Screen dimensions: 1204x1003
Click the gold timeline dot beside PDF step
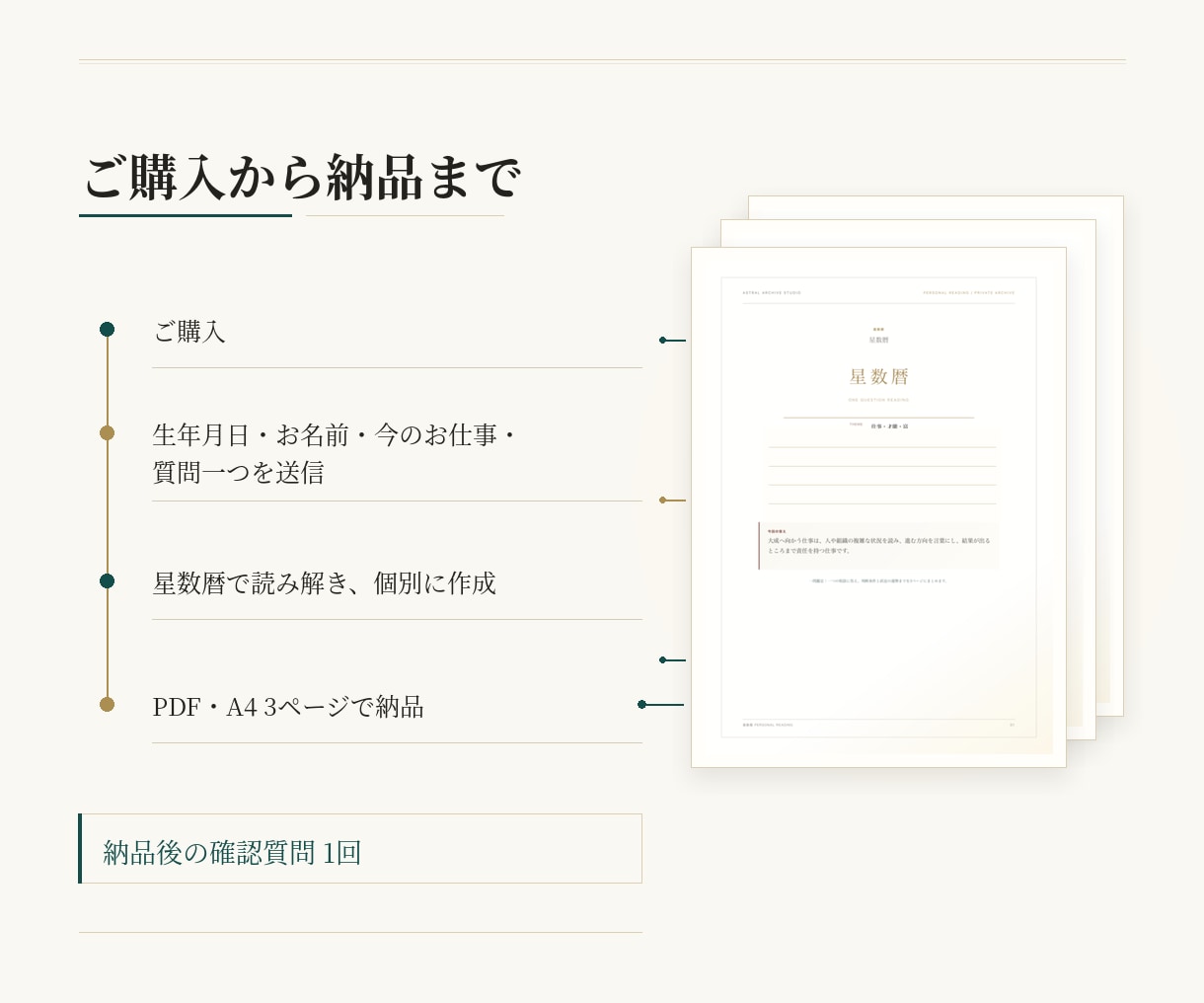click(107, 704)
